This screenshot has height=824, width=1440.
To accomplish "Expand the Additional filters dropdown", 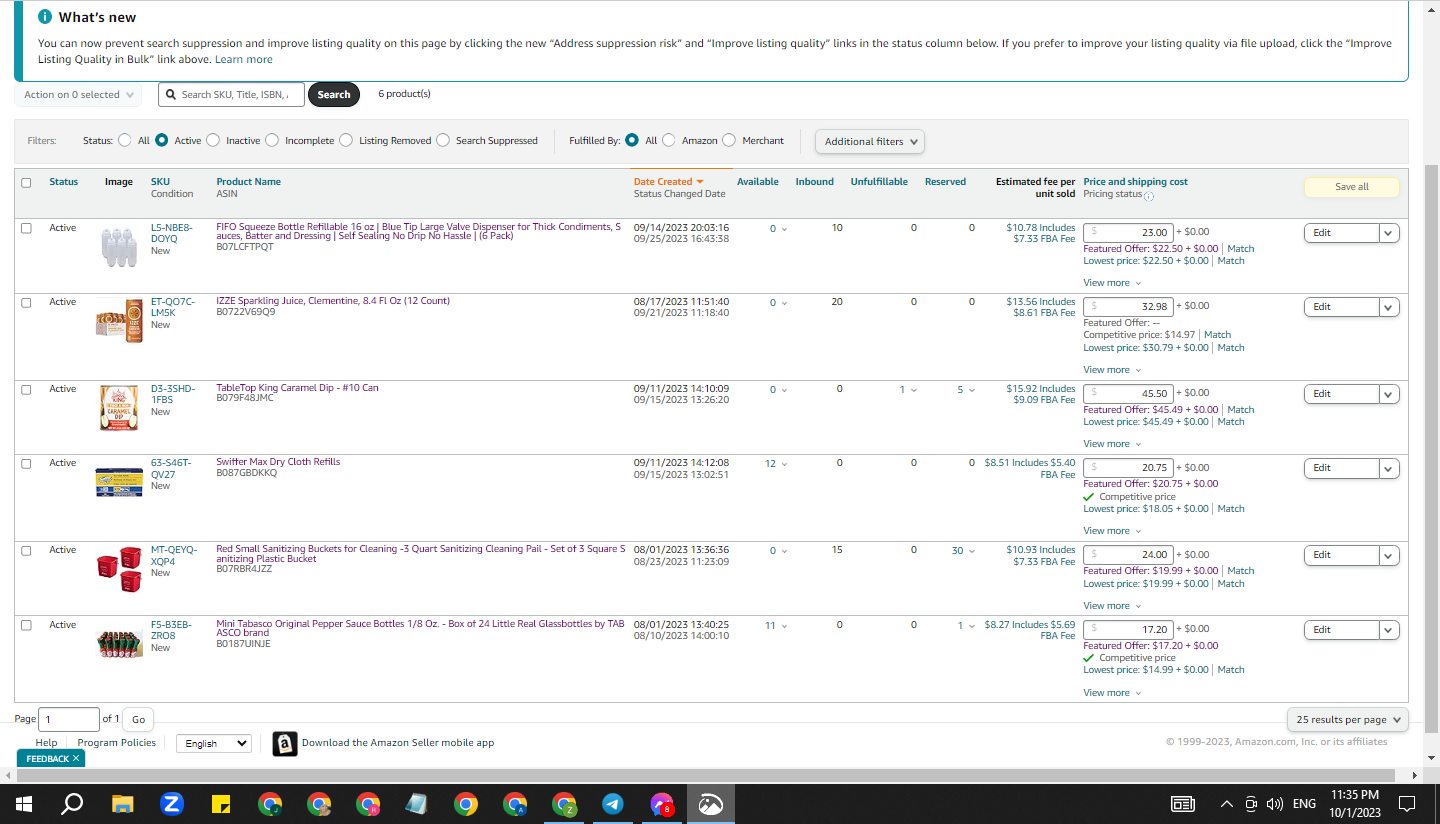I will point(870,141).
